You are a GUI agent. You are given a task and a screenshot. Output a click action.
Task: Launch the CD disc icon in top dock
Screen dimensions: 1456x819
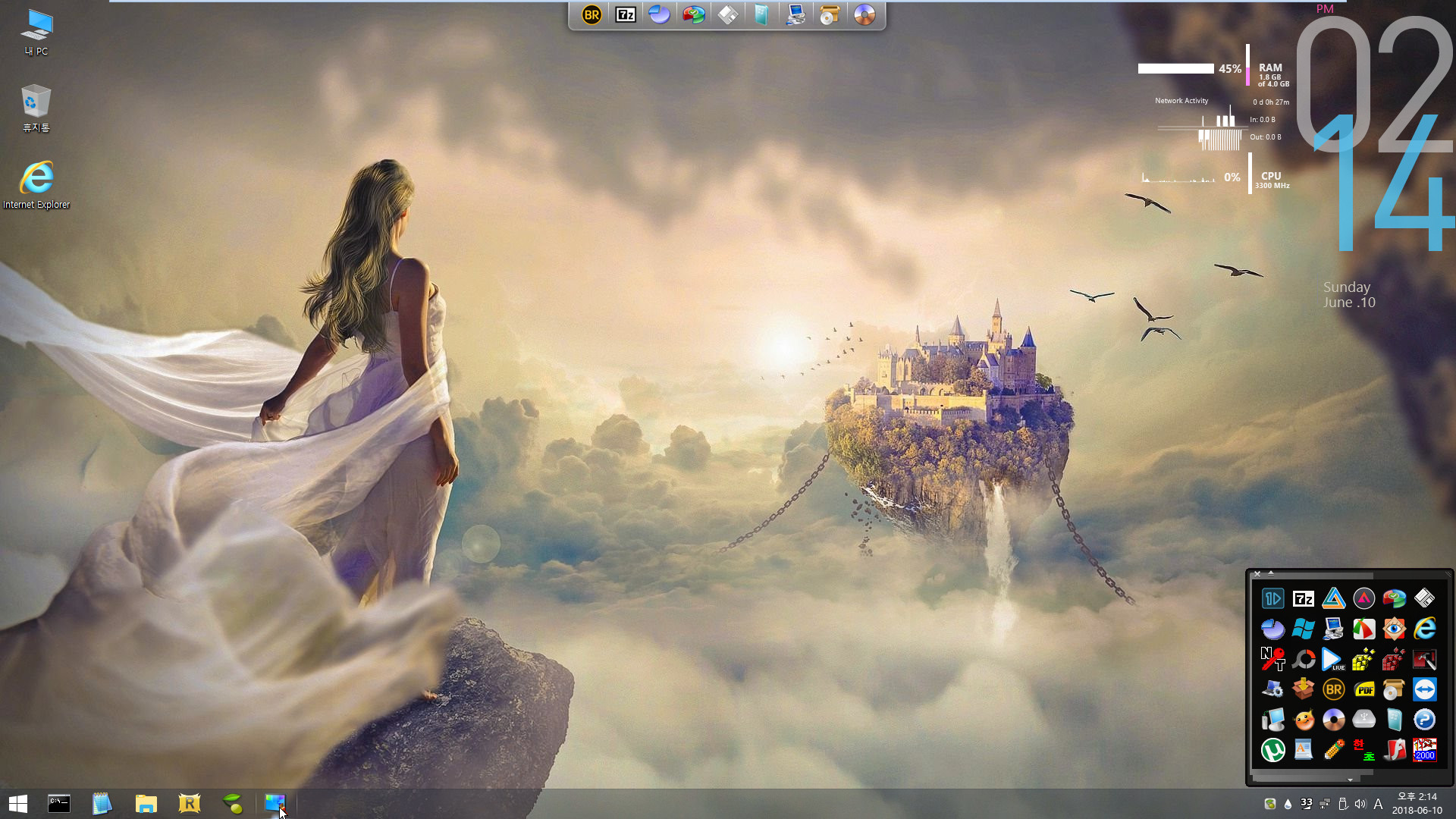(x=864, y=14)
